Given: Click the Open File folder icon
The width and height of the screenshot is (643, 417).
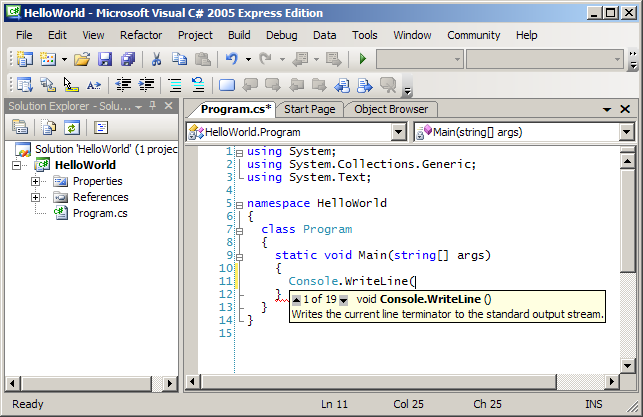Looking at the screenshot, I should [82, 59].
